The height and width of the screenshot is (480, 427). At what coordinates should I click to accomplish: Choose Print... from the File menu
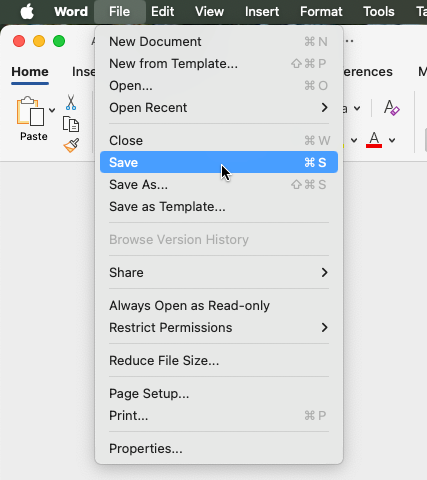click(x=219, y=416)
